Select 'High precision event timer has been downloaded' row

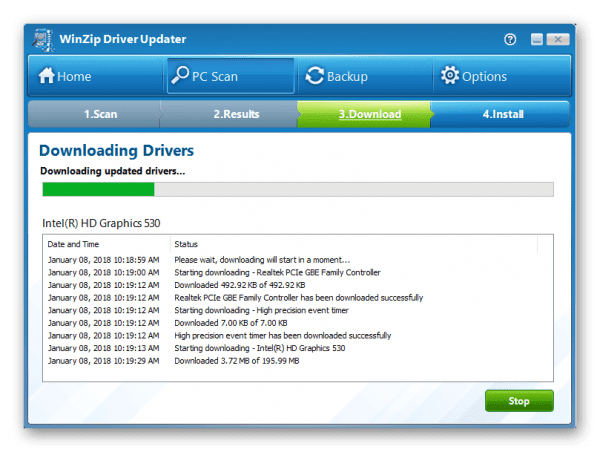click(x=298, y=336)
